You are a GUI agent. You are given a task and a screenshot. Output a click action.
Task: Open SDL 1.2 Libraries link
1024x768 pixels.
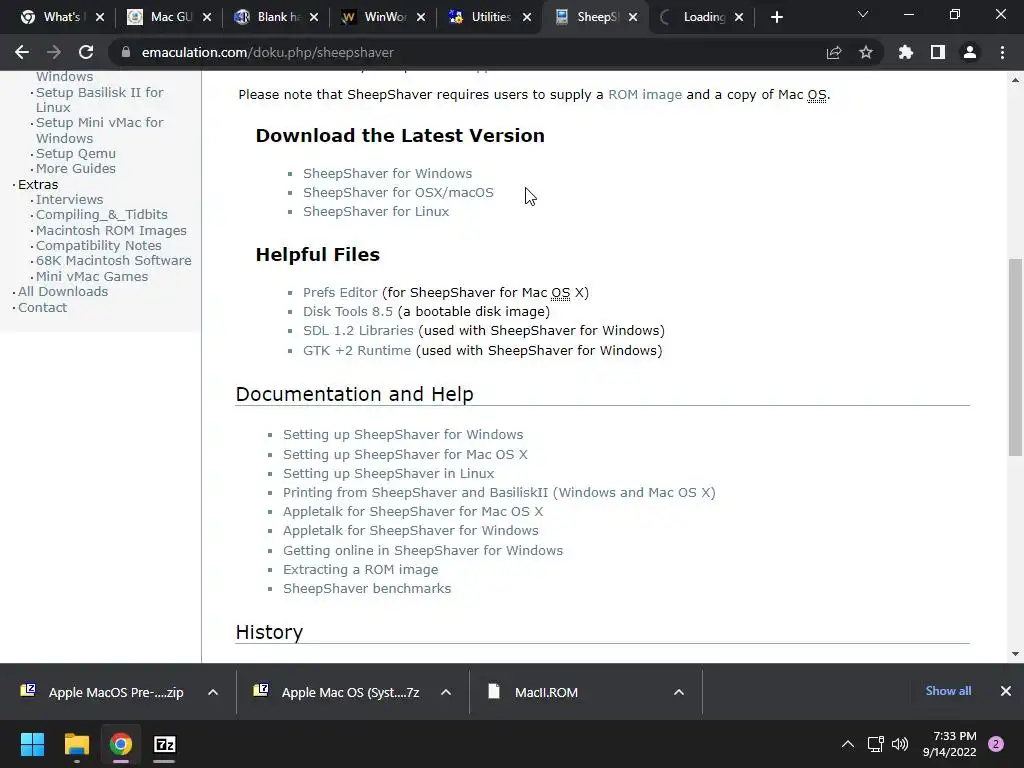click(x=358, y=330)
